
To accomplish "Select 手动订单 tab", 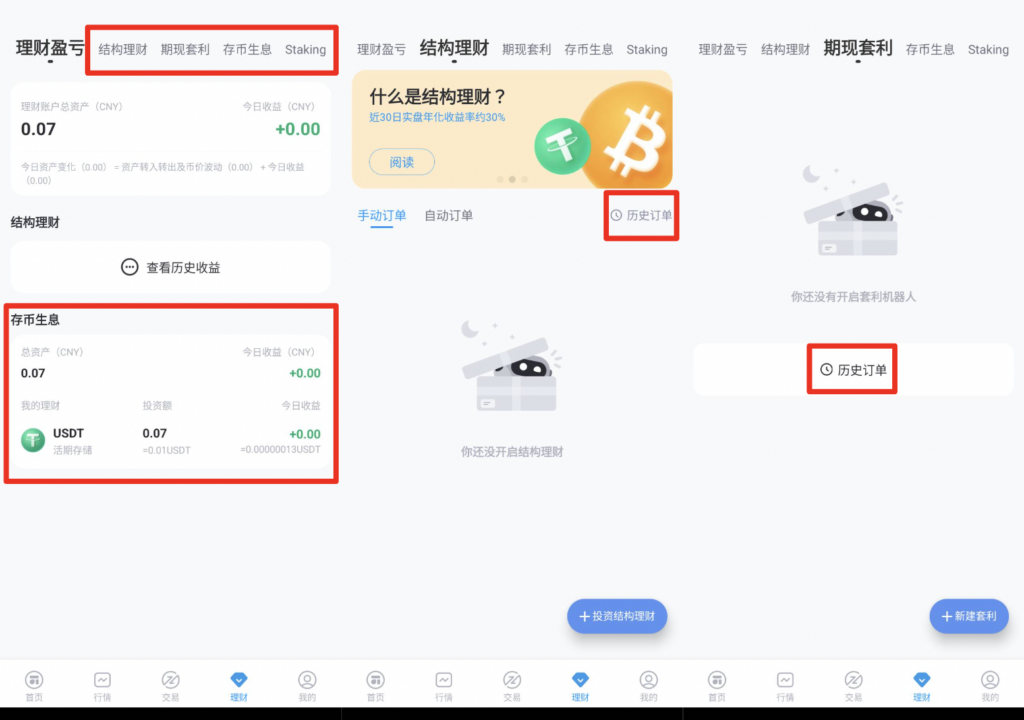I will 382,216.
